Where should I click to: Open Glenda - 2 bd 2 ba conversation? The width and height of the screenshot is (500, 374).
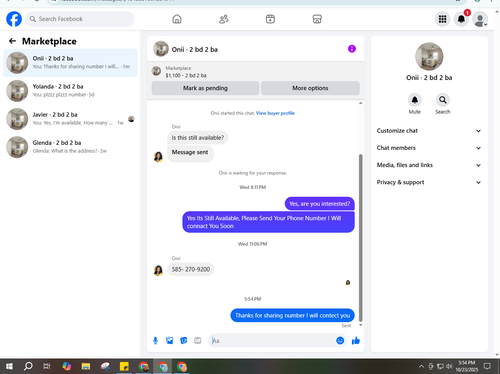70,147
